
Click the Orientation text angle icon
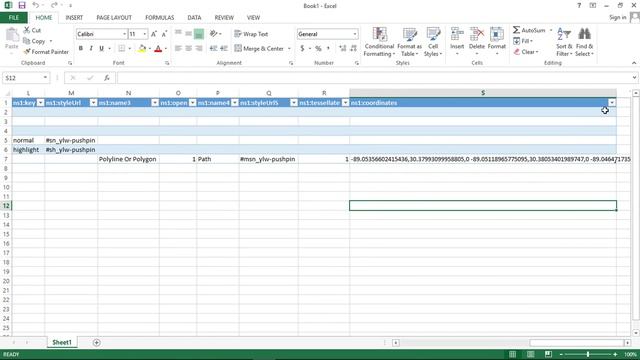(213, 34)
